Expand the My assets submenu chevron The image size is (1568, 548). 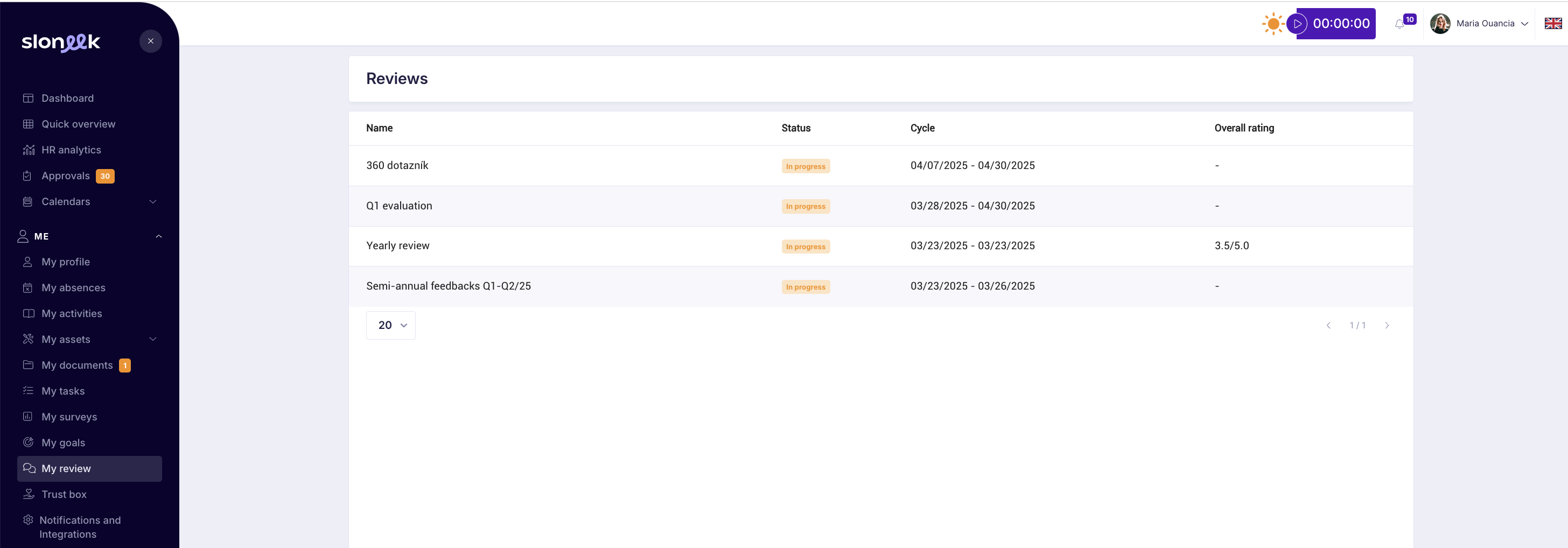pos(153,339)
